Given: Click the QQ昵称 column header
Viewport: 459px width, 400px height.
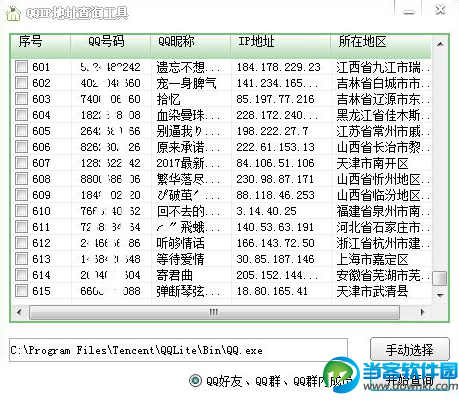Looking at the screenshot, I should point(190,45).
